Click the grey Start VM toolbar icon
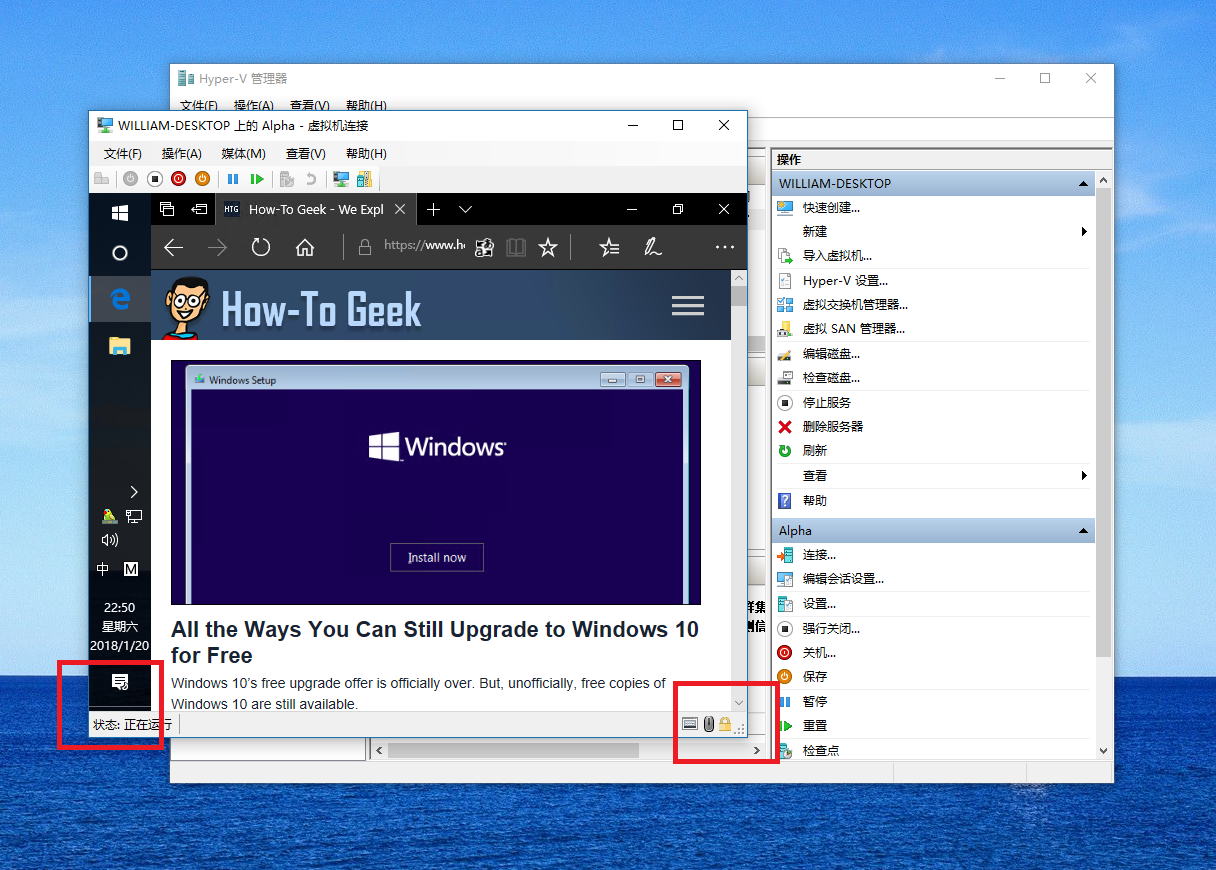1216x870 pixels. click(x=130, y=179)
